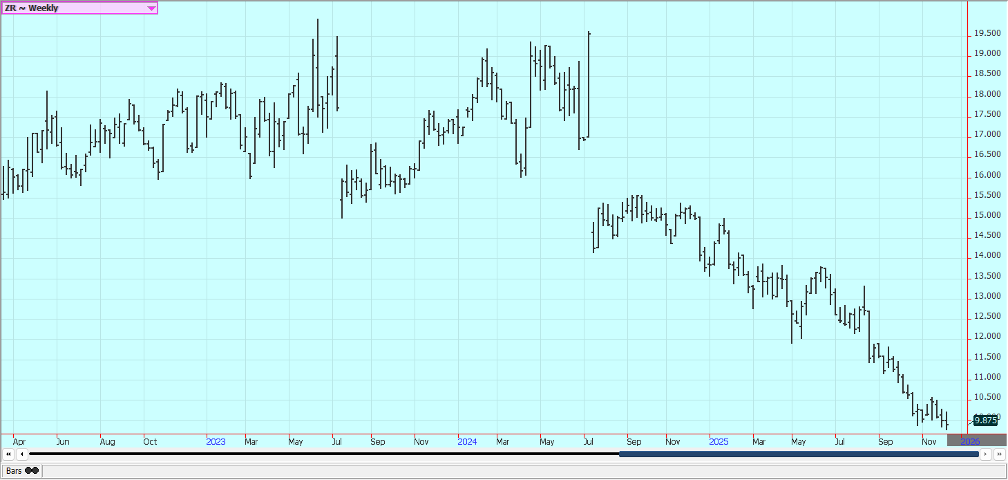Screen dimensions: 1008x480
Task: Click the Oct label on the time axis
Action: pyautogui.click(x=150, y=440)
